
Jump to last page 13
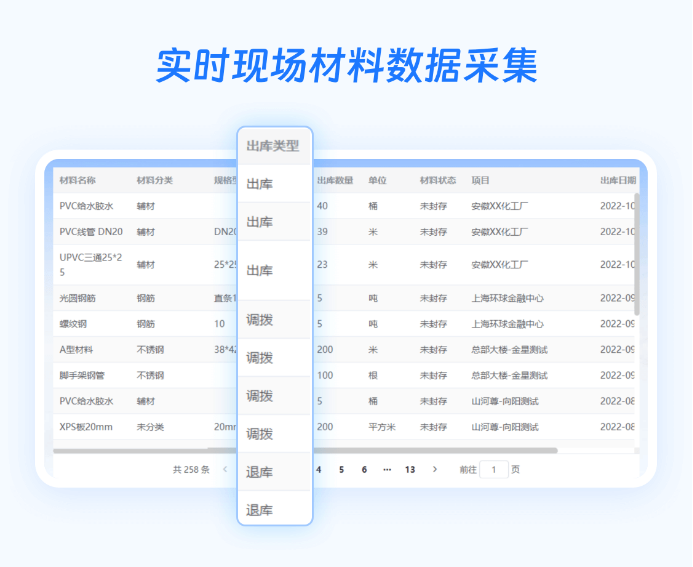click(410, 469)
